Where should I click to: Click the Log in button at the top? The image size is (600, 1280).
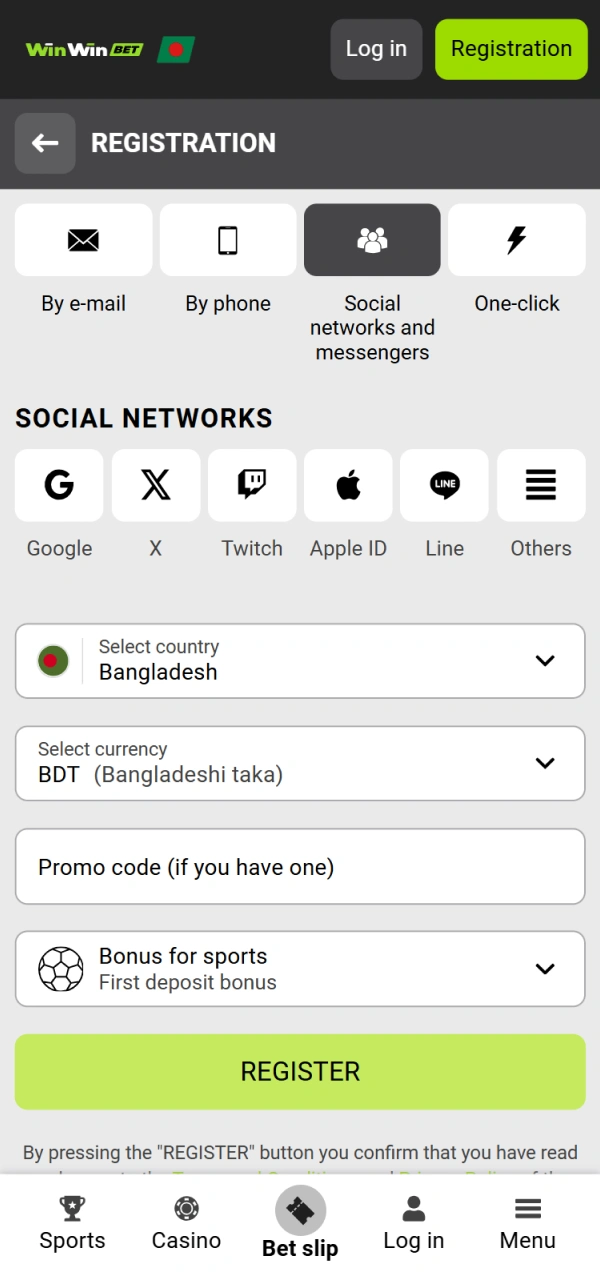[x=376, y=48]
